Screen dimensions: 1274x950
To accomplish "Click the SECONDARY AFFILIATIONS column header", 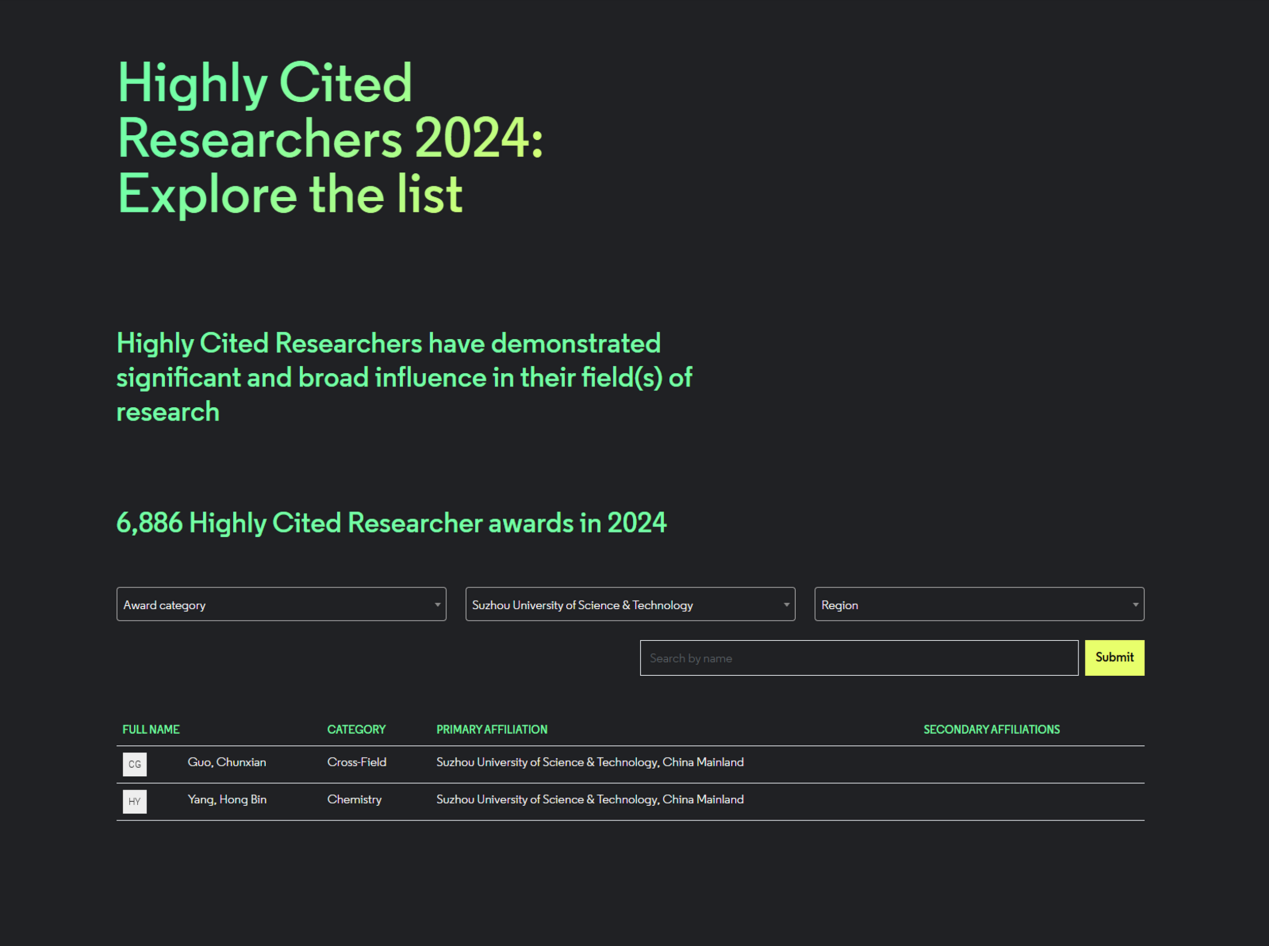I will pos(995,732).
